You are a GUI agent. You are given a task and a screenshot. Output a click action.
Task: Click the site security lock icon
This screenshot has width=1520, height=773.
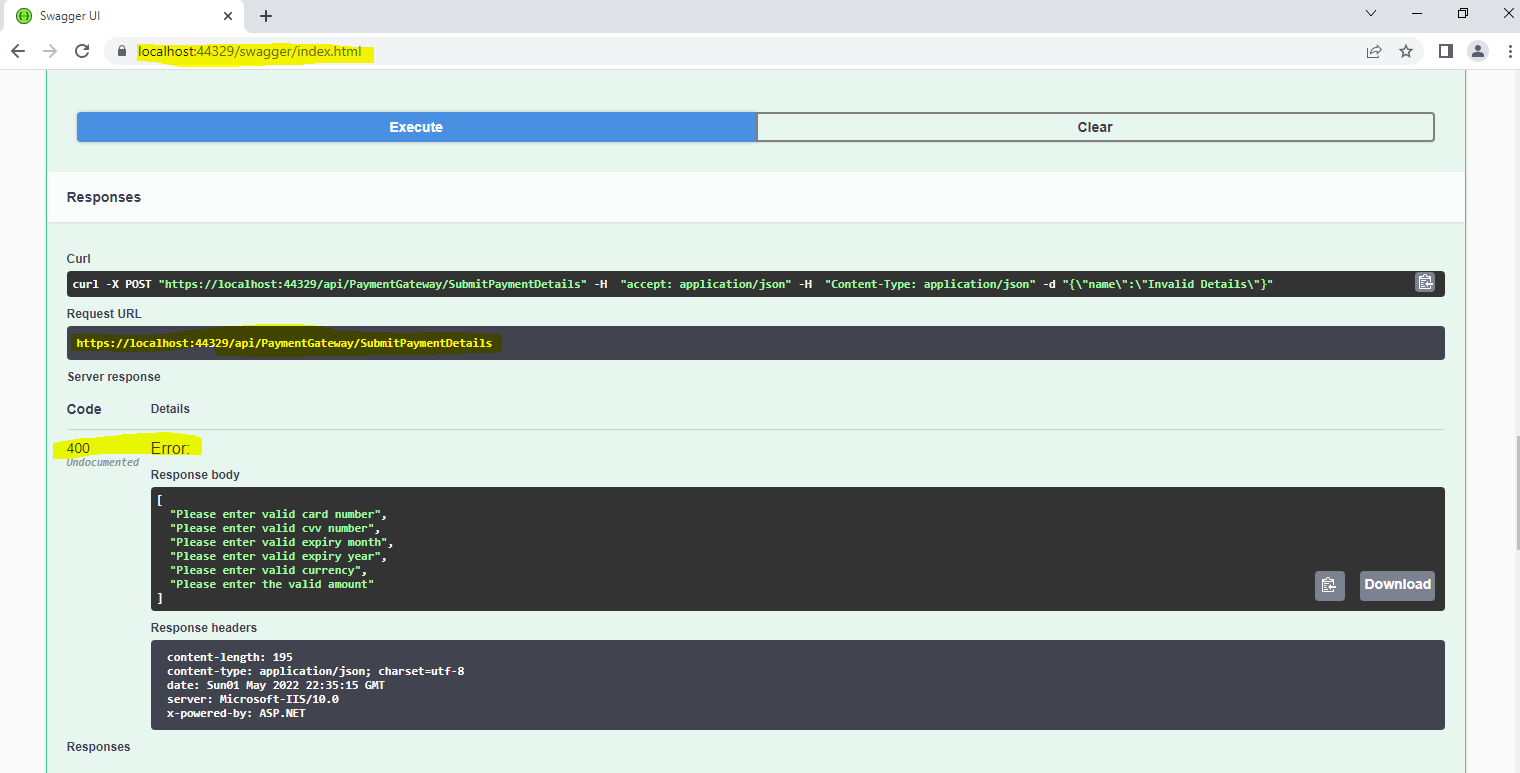121,51
